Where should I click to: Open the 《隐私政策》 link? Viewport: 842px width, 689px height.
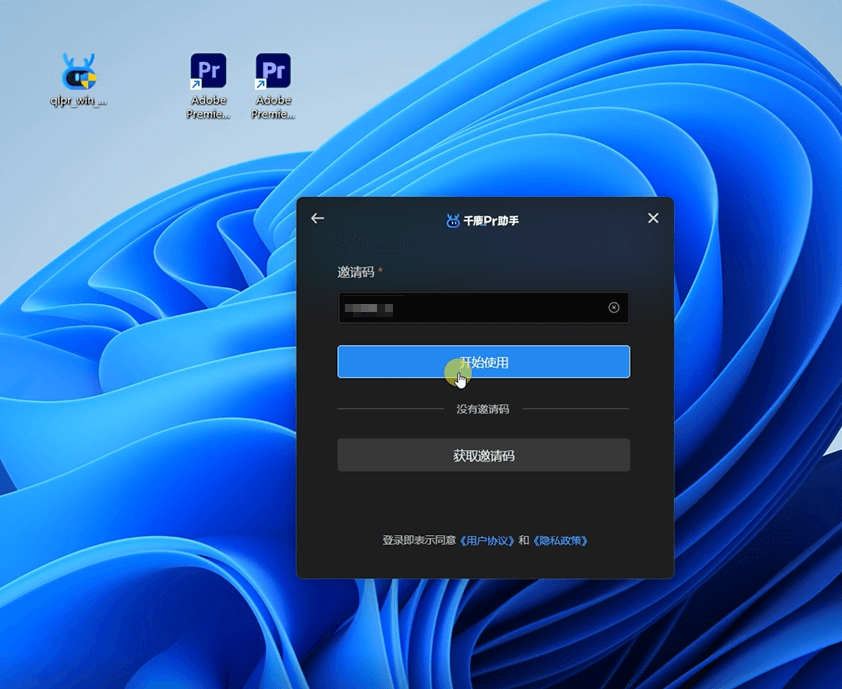(560, 540)
